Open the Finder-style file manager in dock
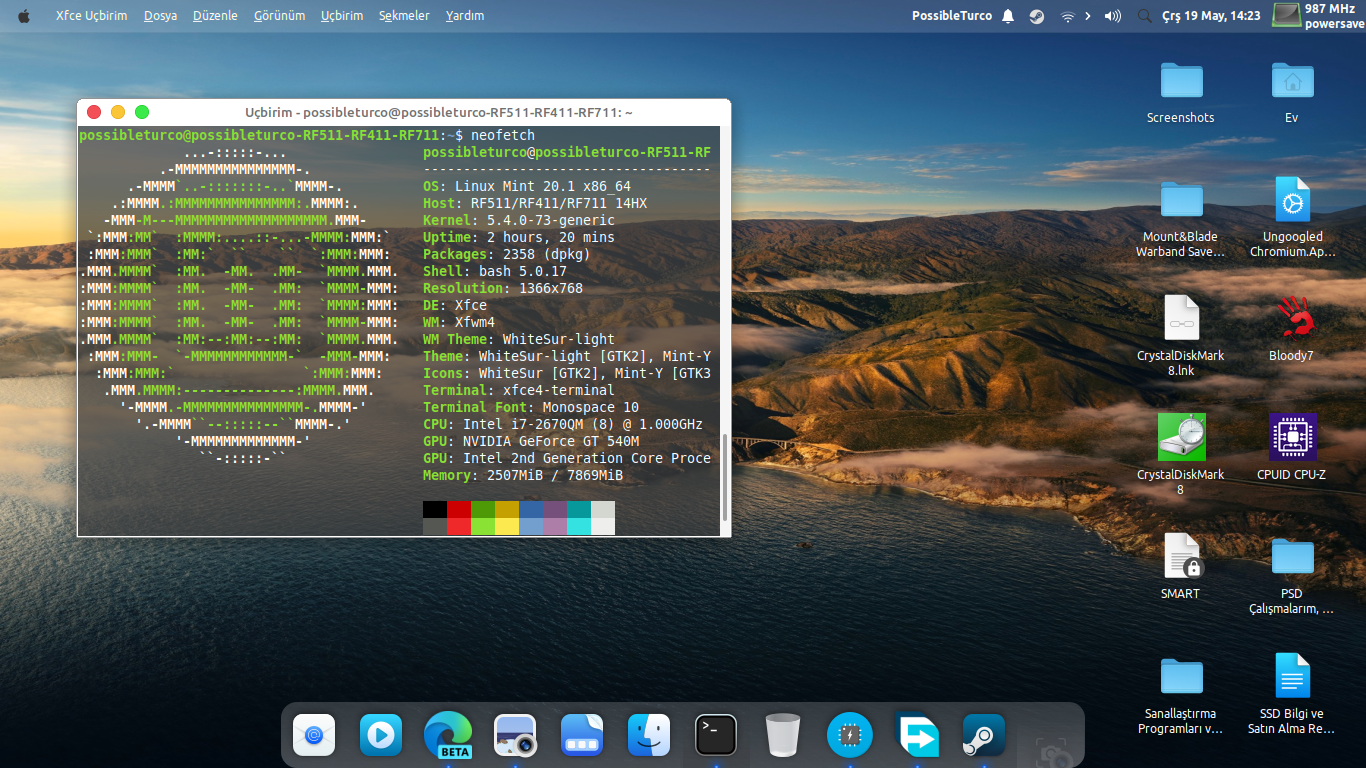 [x=649, y=735]
